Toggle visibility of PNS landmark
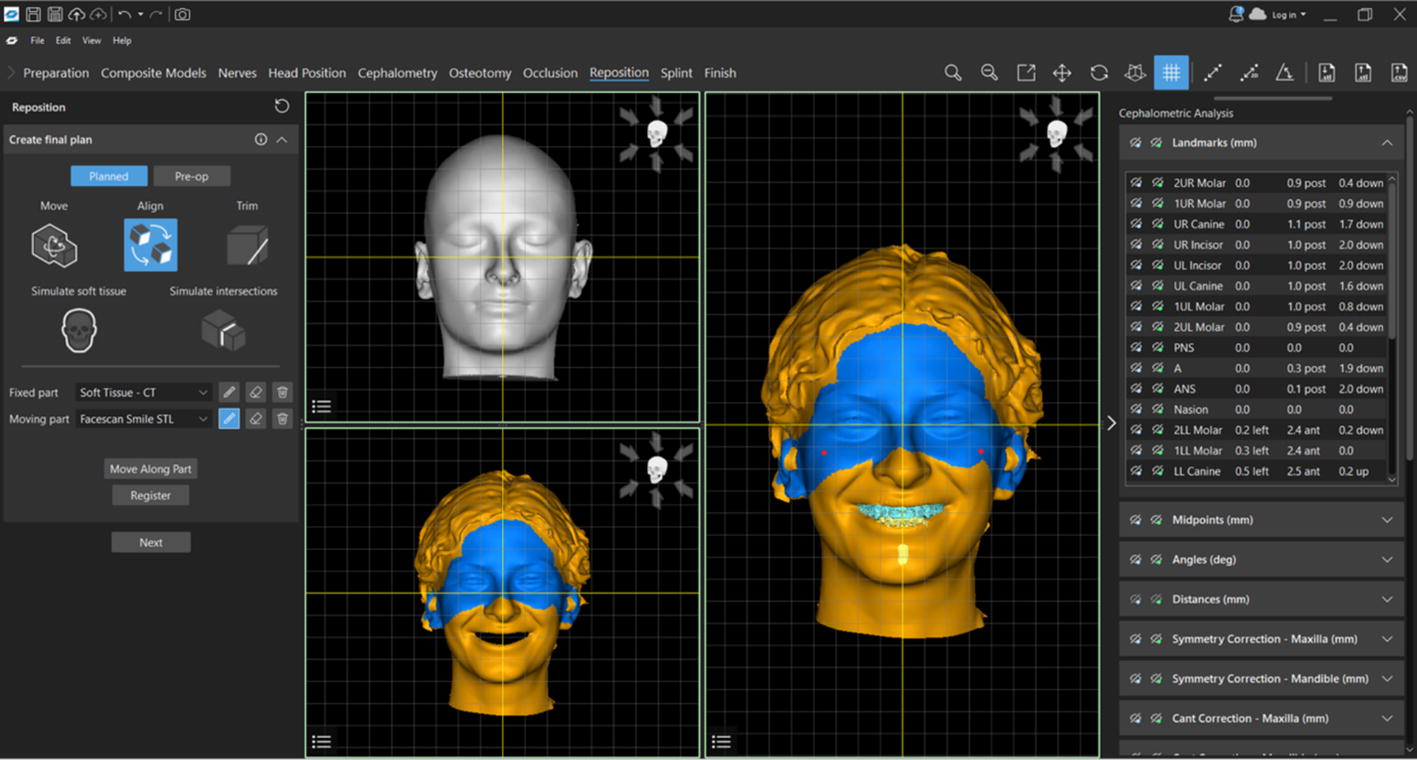Screen dimensions: 1417x760 click(1136, 348)
